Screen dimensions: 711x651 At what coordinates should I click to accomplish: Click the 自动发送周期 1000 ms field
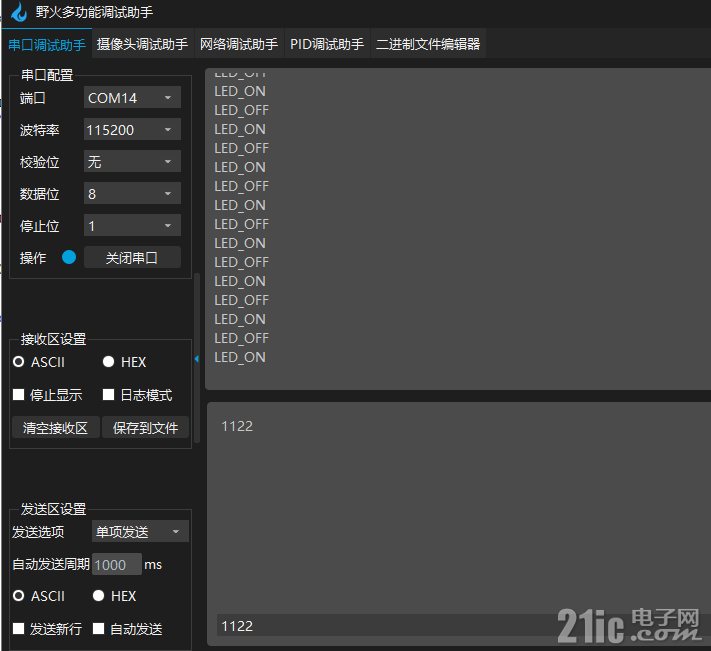[117, 564]
